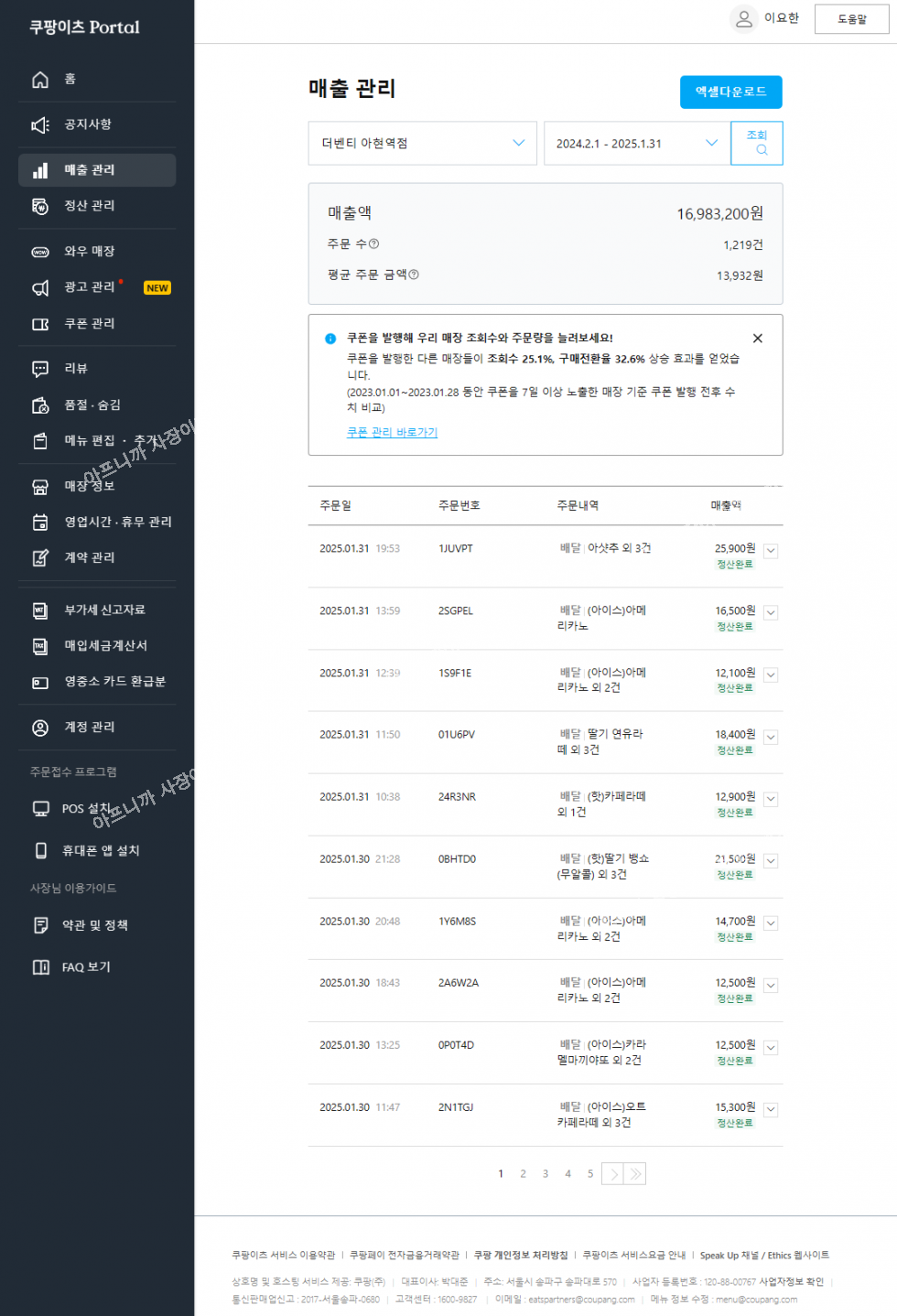The width and height of the screenshot is (897, 1316).
Task: Click the megaphone icon for 공지사항
Action: click(x=40, y=125)
